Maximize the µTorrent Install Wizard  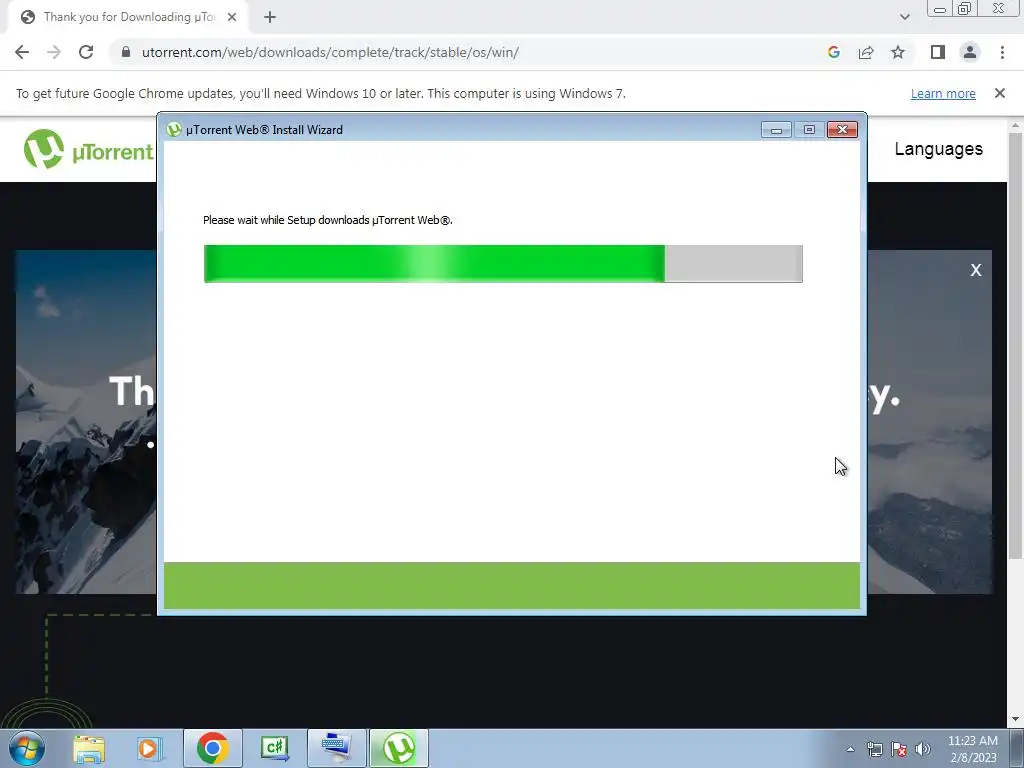(809, 130)
